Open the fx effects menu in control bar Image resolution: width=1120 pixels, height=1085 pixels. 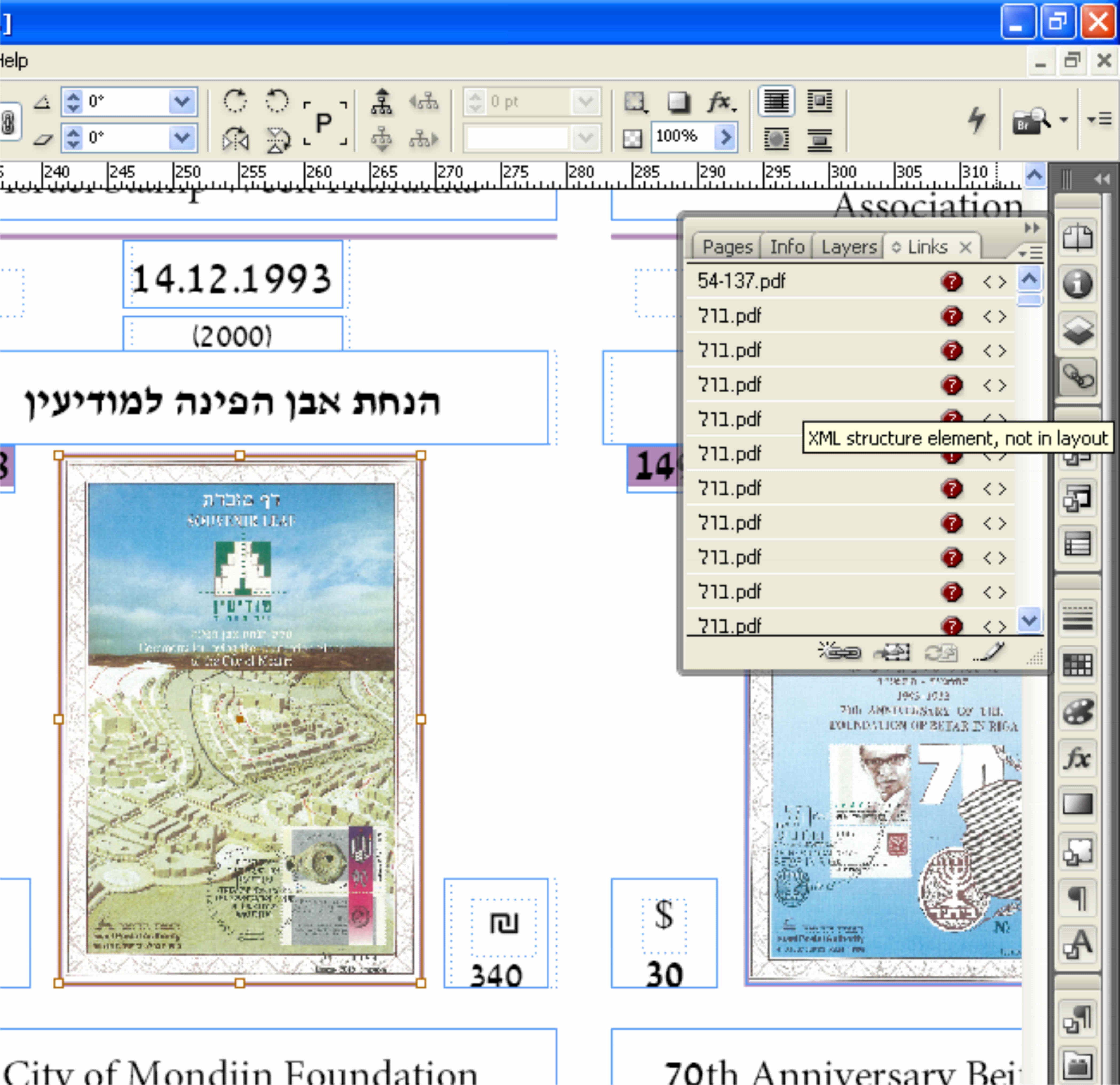pyautogui.click(x=721, y=102)
